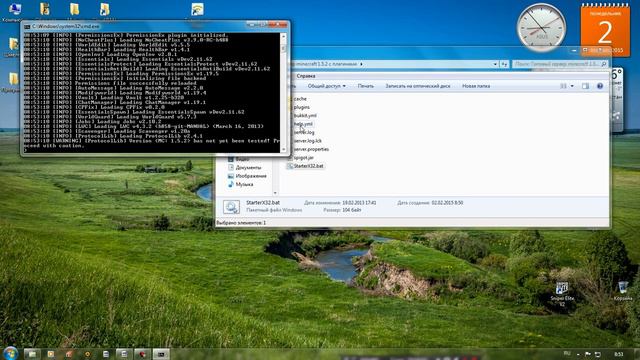Click the Новая папка button
640x360 pixels.
[476, 86]
